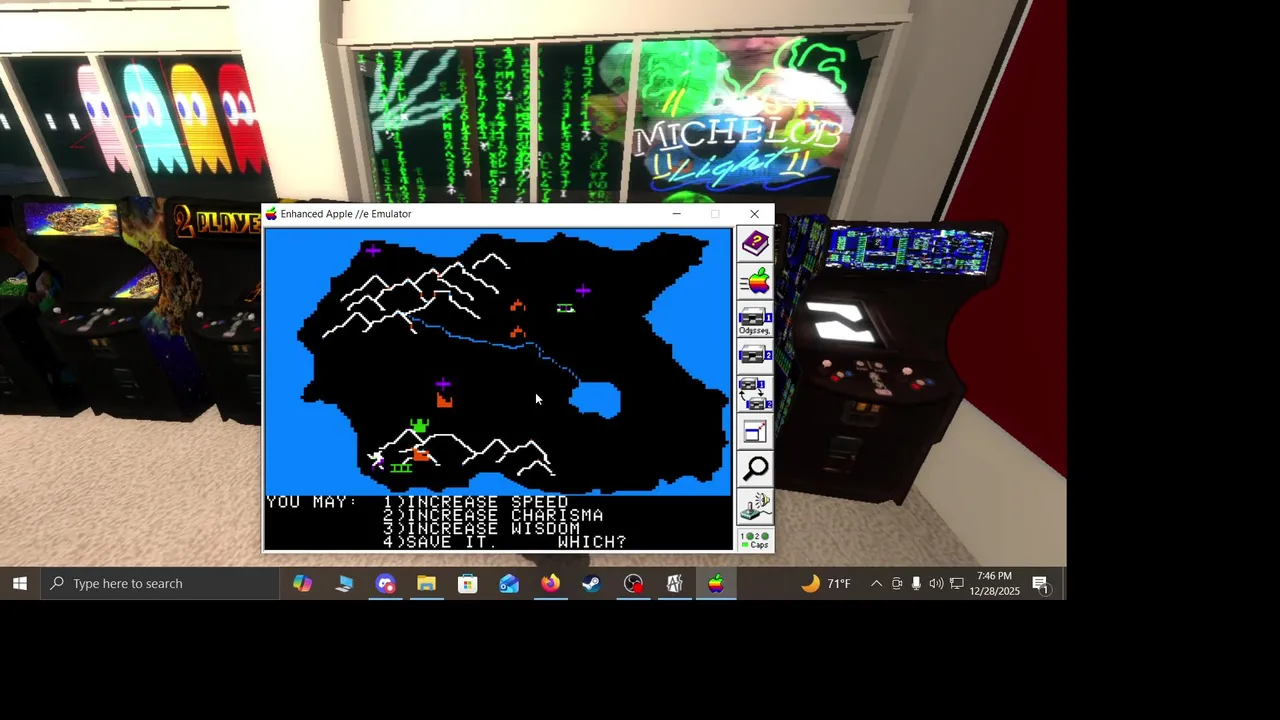Click the 'WHICH?' prompt text
The image size is (1280, 720).
click(592, 541)
